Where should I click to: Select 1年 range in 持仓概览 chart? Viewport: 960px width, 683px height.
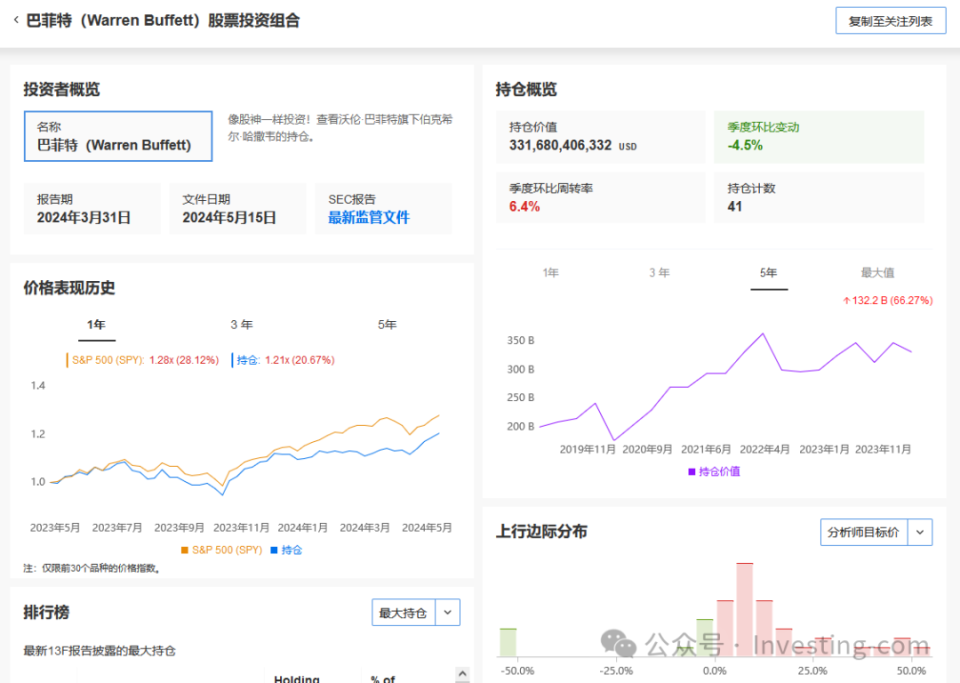(550, 272)
